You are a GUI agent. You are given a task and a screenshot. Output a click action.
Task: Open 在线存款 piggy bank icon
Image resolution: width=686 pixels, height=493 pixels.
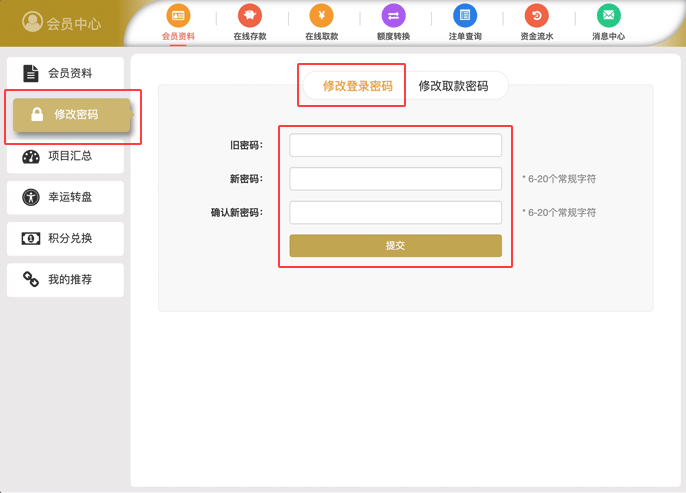(x=249, y=16)
